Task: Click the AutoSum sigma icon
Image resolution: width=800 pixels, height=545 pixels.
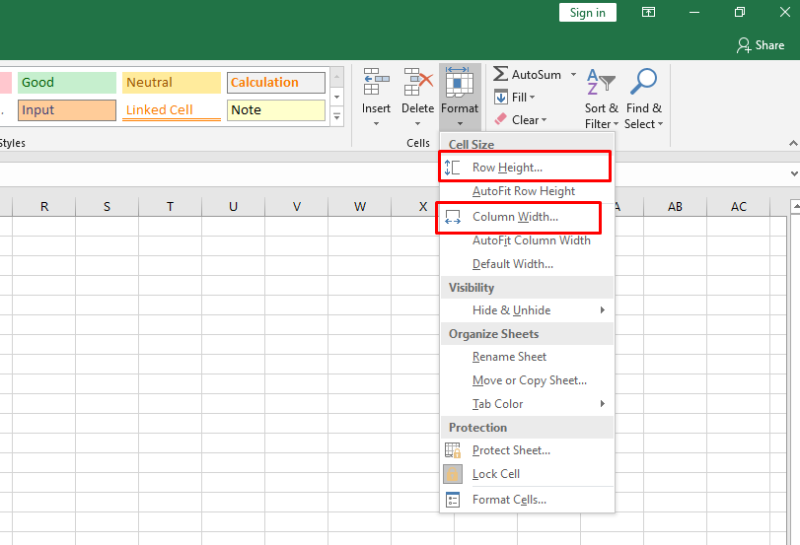Action: click(501, 75)
